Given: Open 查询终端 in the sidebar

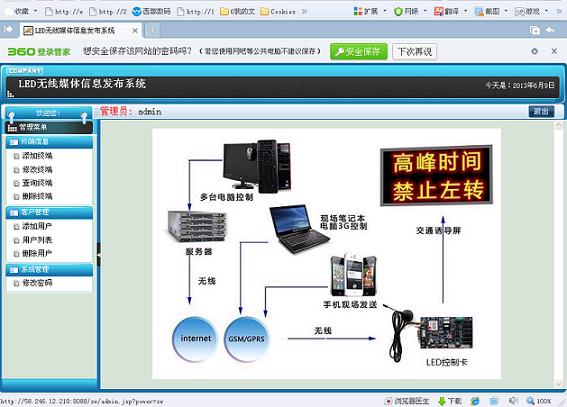Looking at the screenshot, I should point(37,183).
